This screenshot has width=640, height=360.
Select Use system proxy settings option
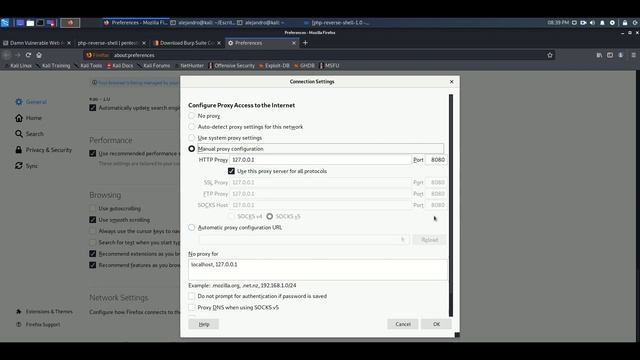click(191, 138)
